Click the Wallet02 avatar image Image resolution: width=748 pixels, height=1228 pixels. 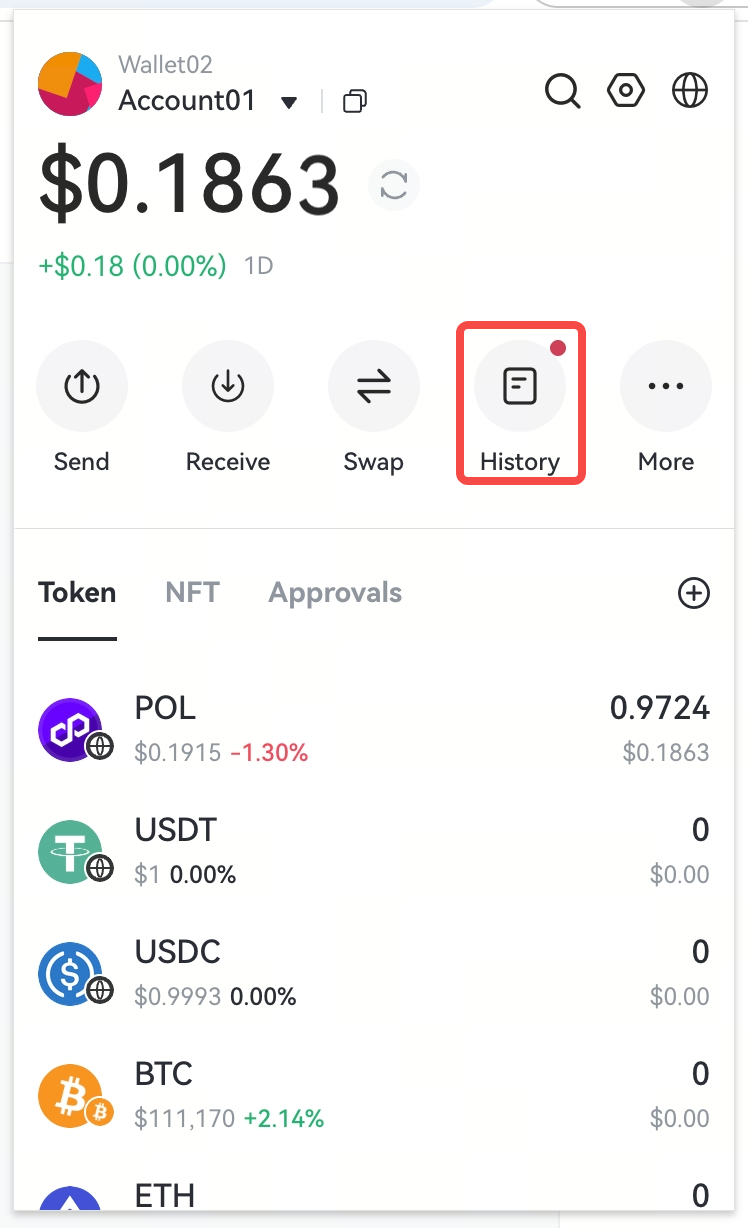coord(70,84)
